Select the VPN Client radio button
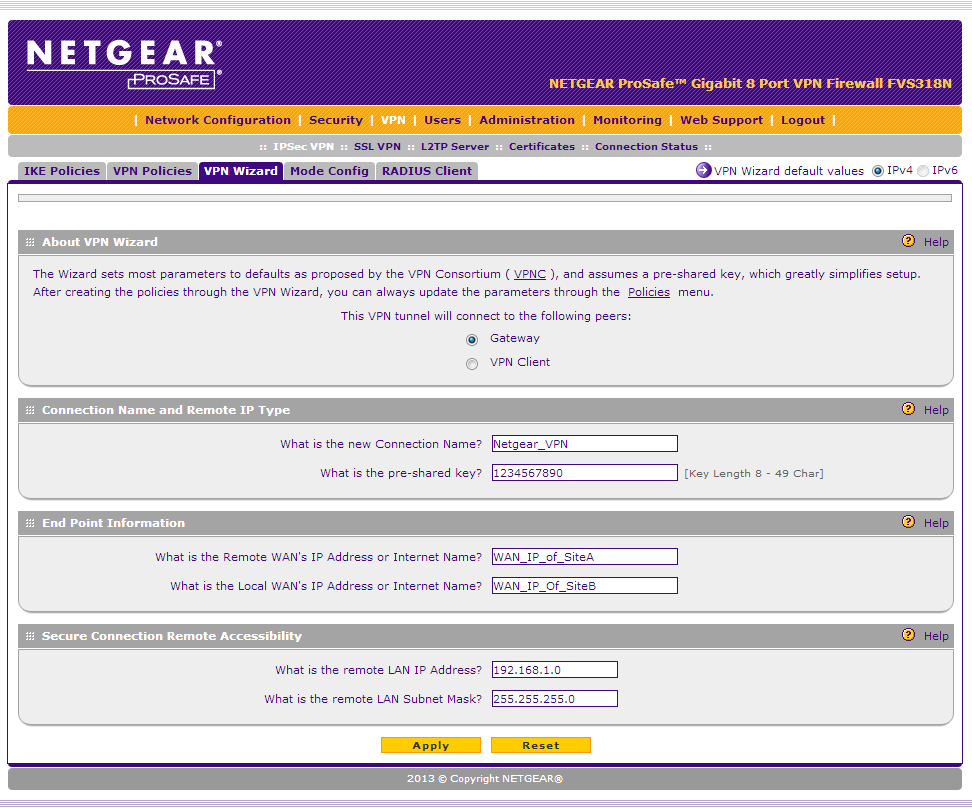 pyautogui.click(x=472, y=364)
